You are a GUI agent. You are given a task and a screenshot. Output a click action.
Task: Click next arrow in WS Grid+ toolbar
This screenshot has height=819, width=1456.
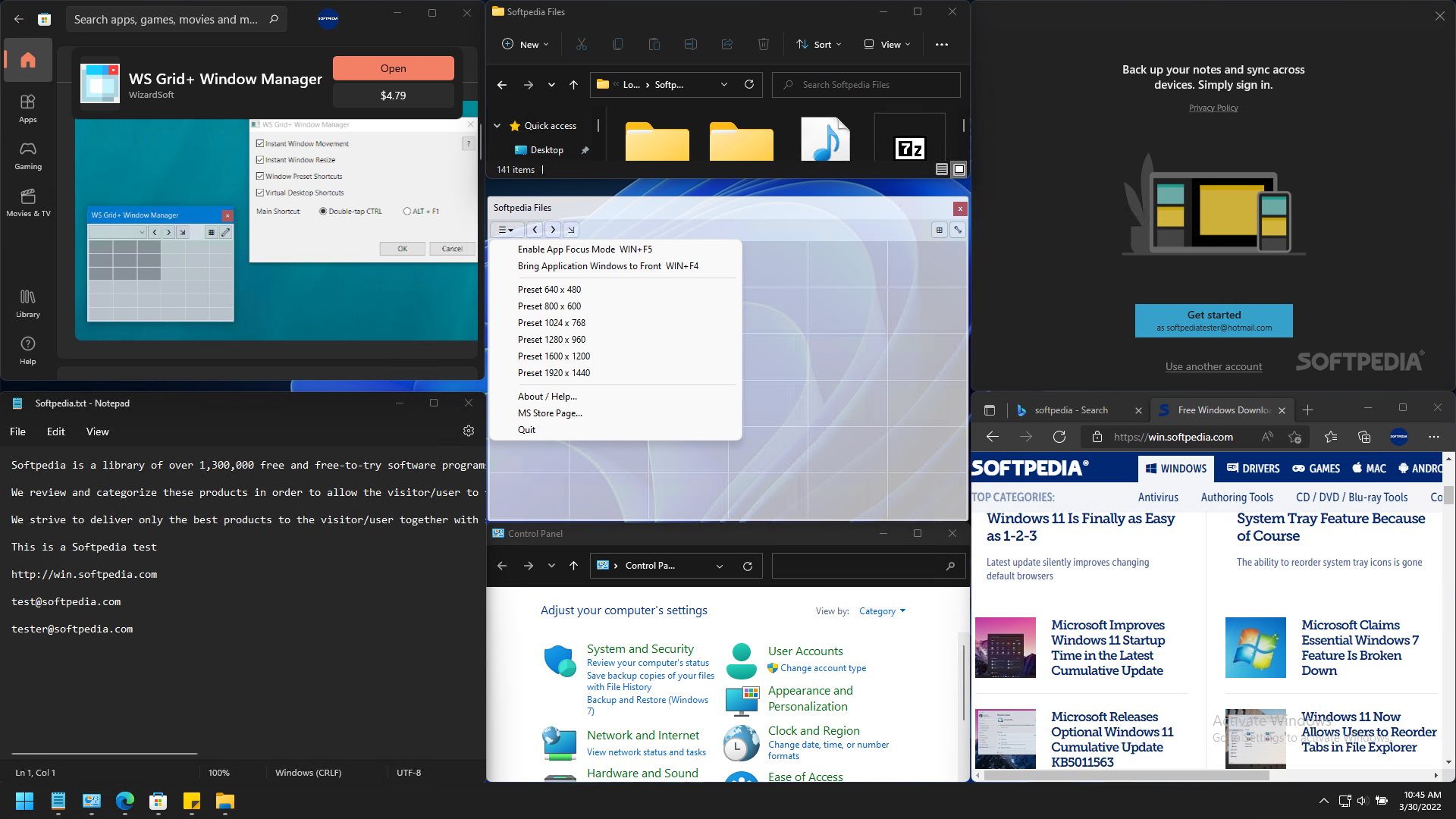point(553,229)
